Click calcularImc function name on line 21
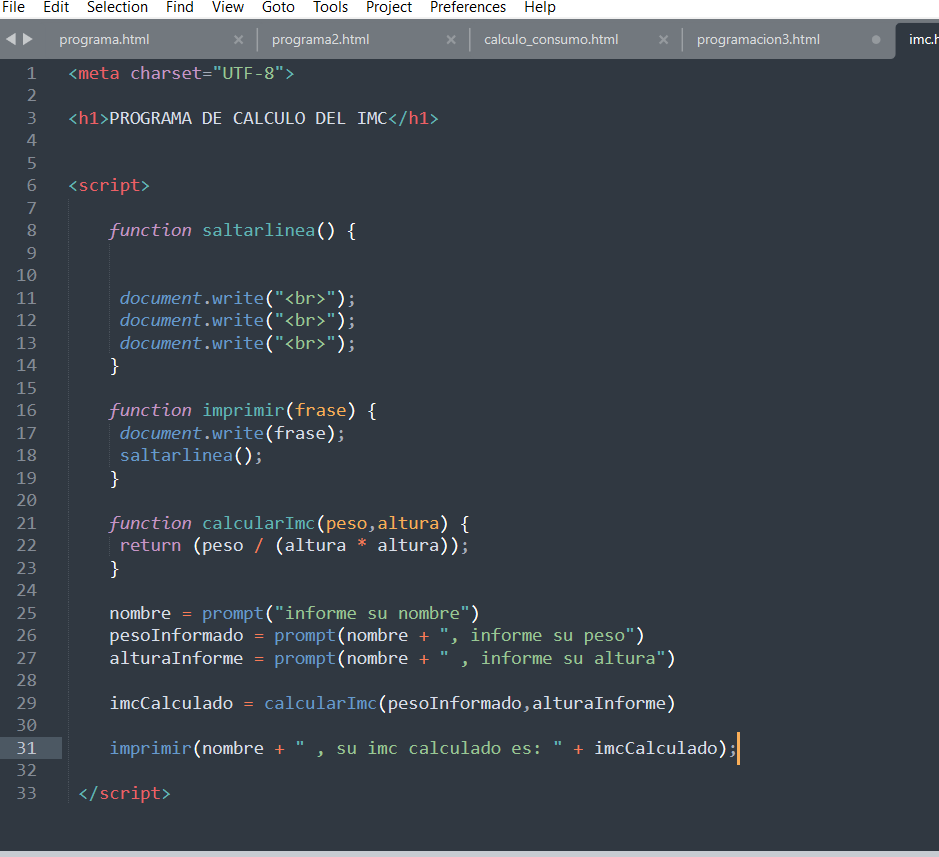This screenshot has width=939, height=857. 259,523
